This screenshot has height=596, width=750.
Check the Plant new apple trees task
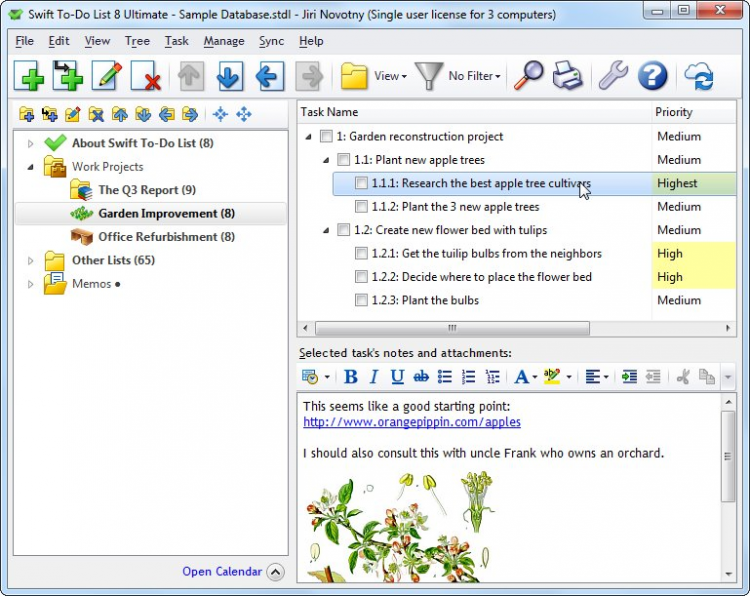(x=343, y=160)
